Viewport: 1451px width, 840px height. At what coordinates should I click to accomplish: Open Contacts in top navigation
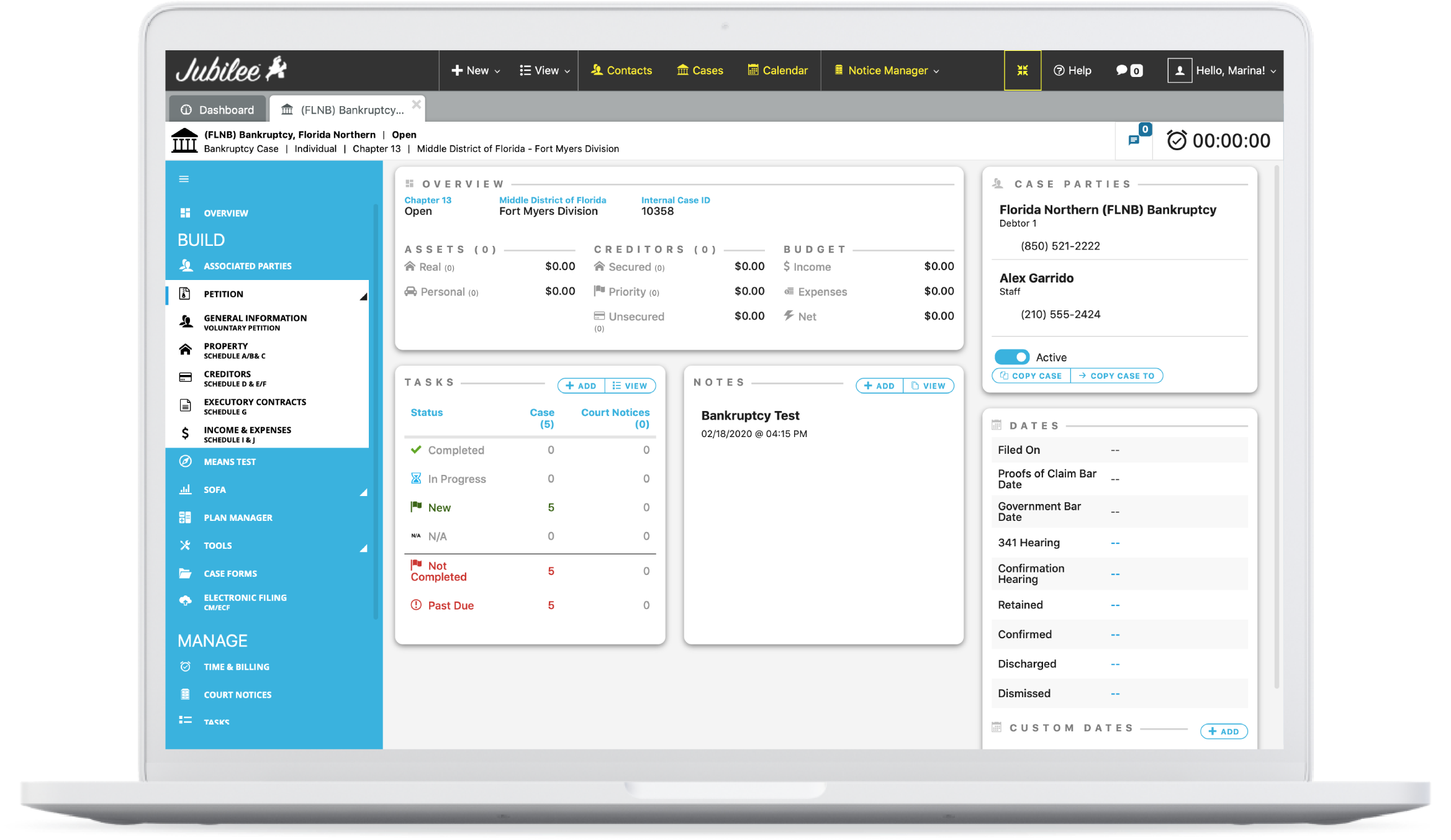click(x=622, y=70)
